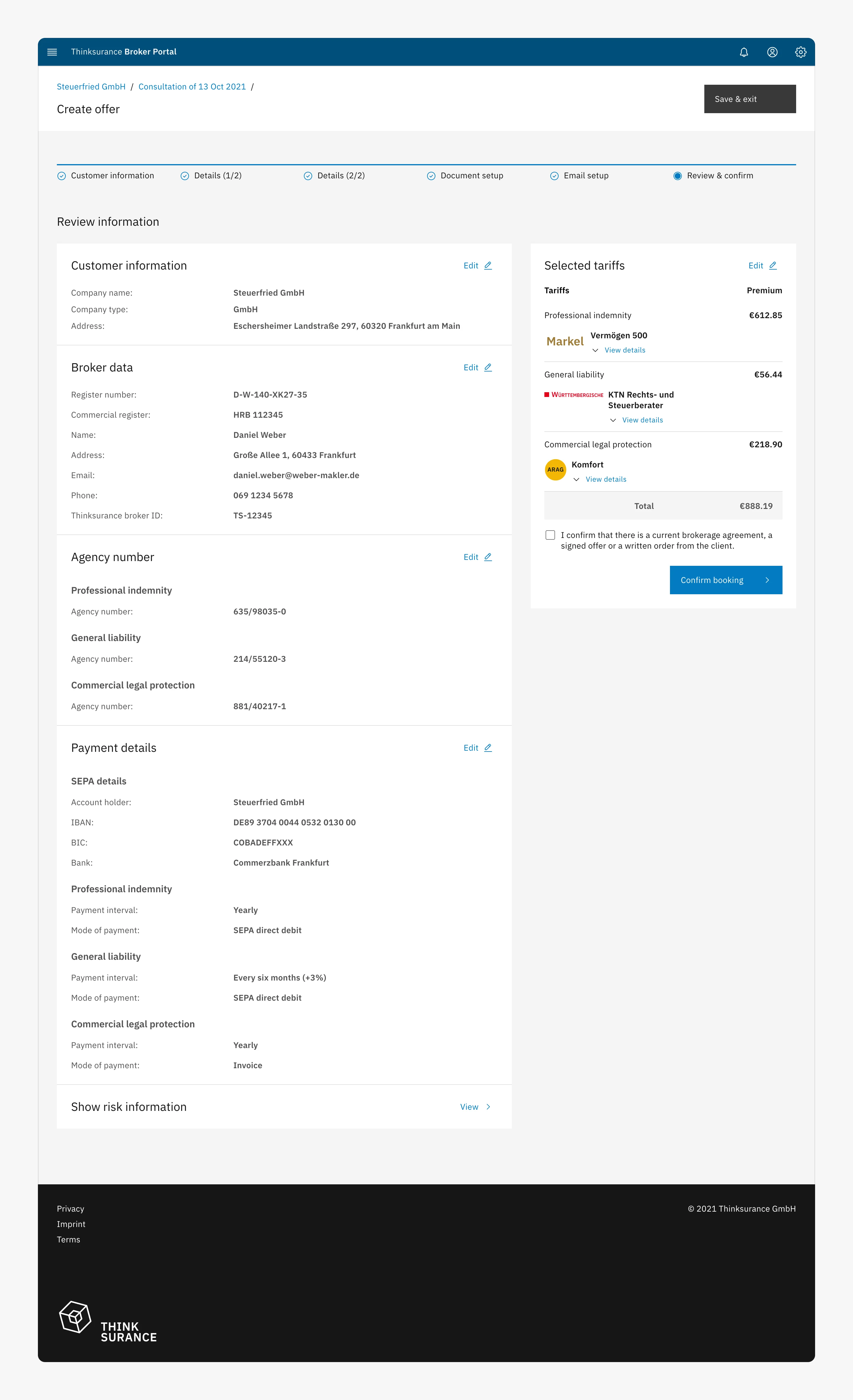Click Save & exit button
The image size is (853, 1400).
click(x=750, y=99)
